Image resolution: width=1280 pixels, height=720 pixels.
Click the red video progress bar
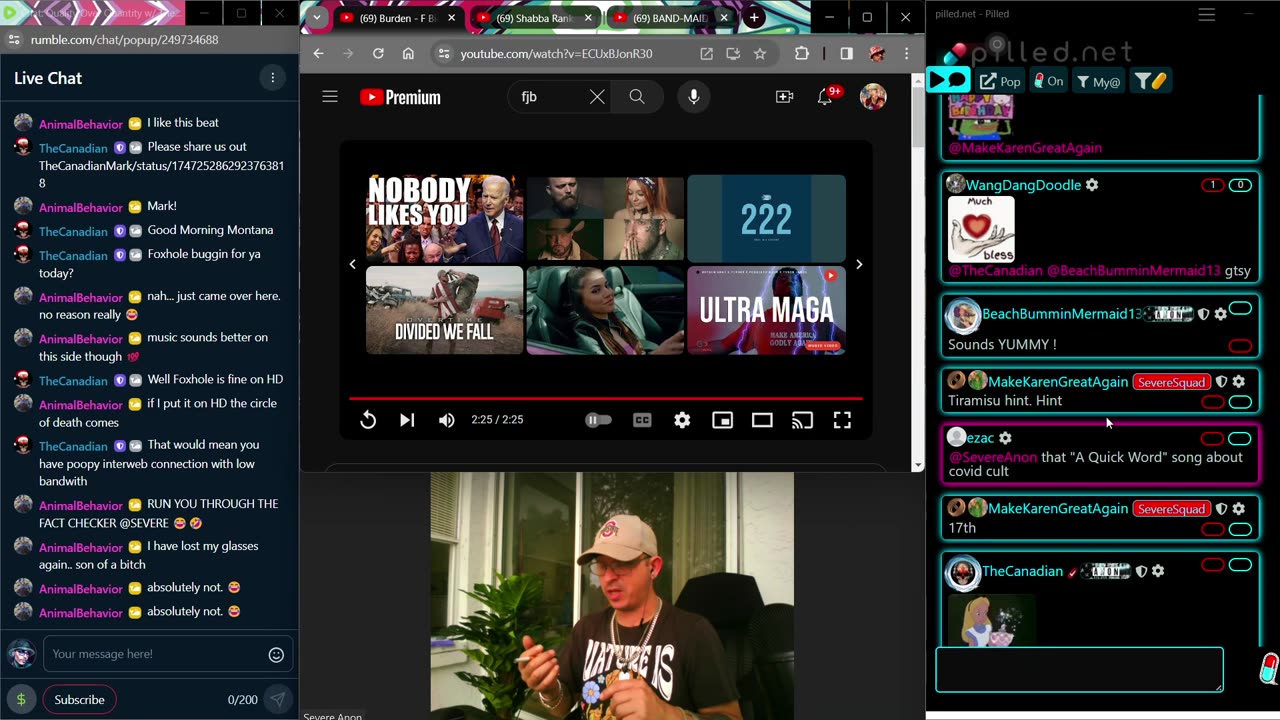pos(605,398)
